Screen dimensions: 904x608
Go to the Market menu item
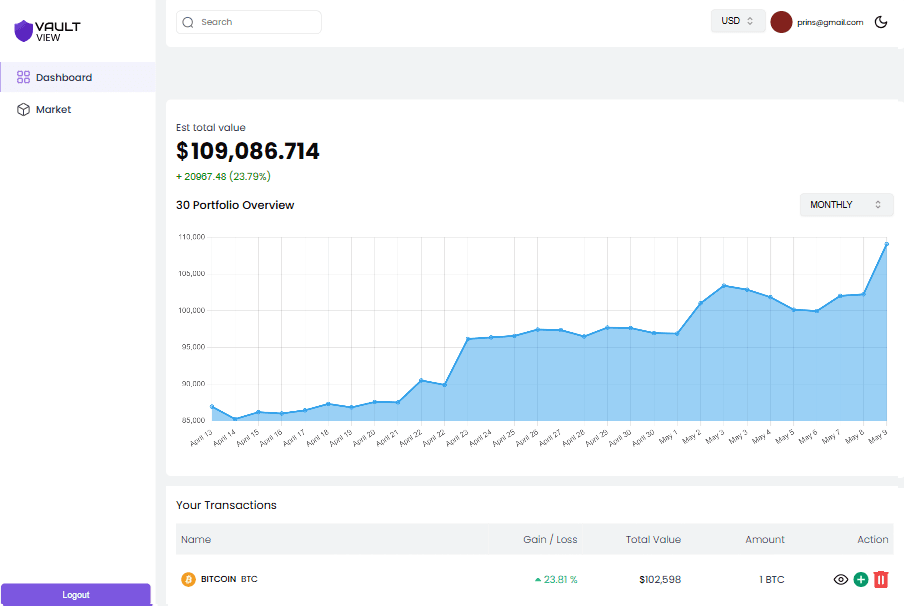tap(54, 110)
